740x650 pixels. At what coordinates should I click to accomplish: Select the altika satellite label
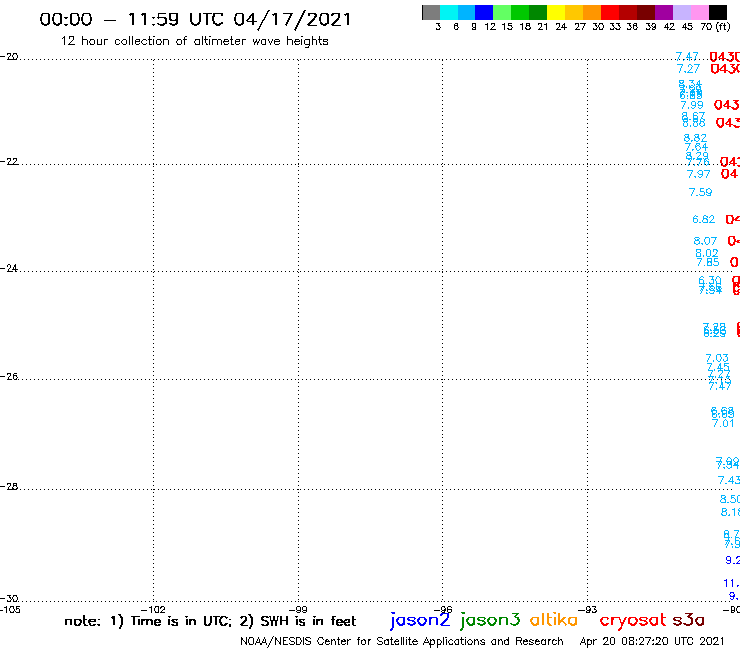(554, 619)
